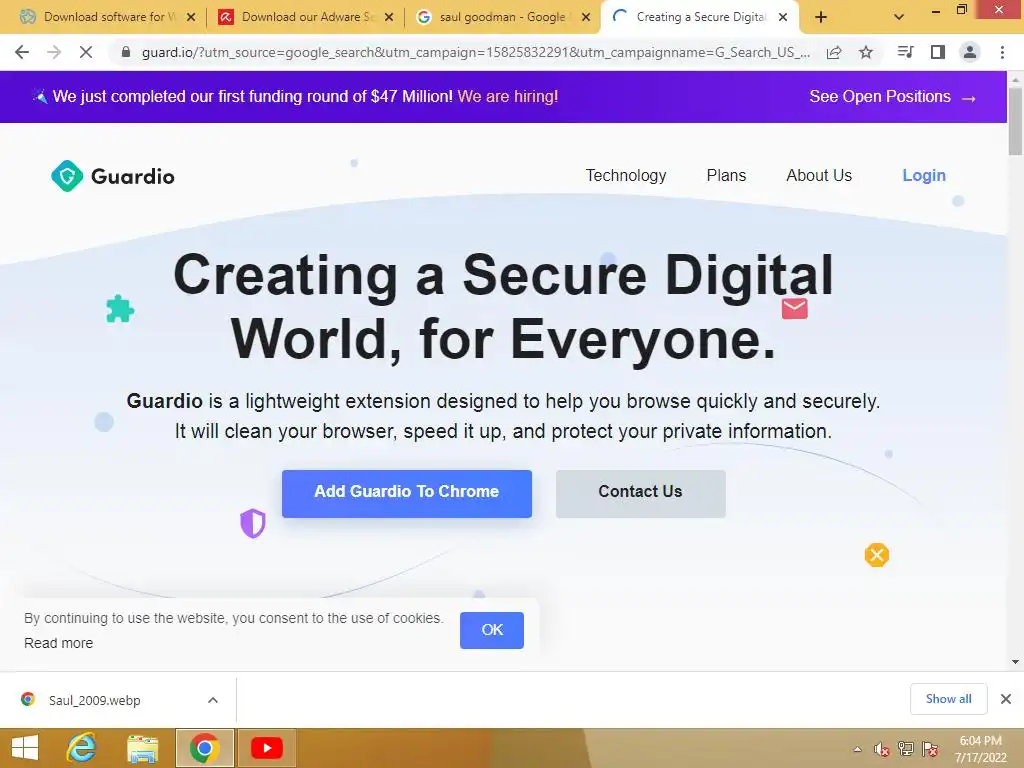The height and width of the screenshot is (768, 1024).
Task: Open See Open Positions link
Action: 892,97
